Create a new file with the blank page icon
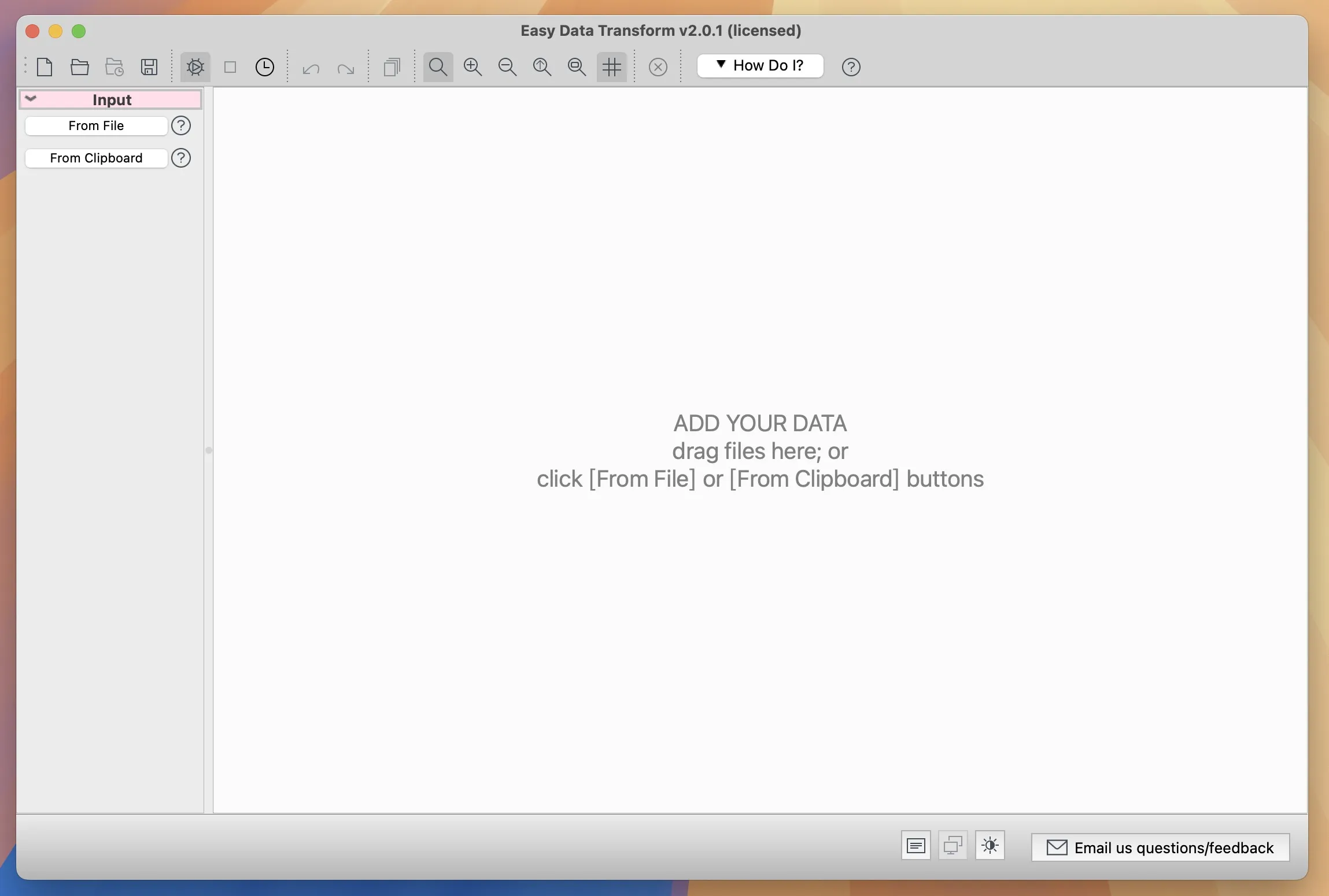1329x896 pixels. pos(45,67)
